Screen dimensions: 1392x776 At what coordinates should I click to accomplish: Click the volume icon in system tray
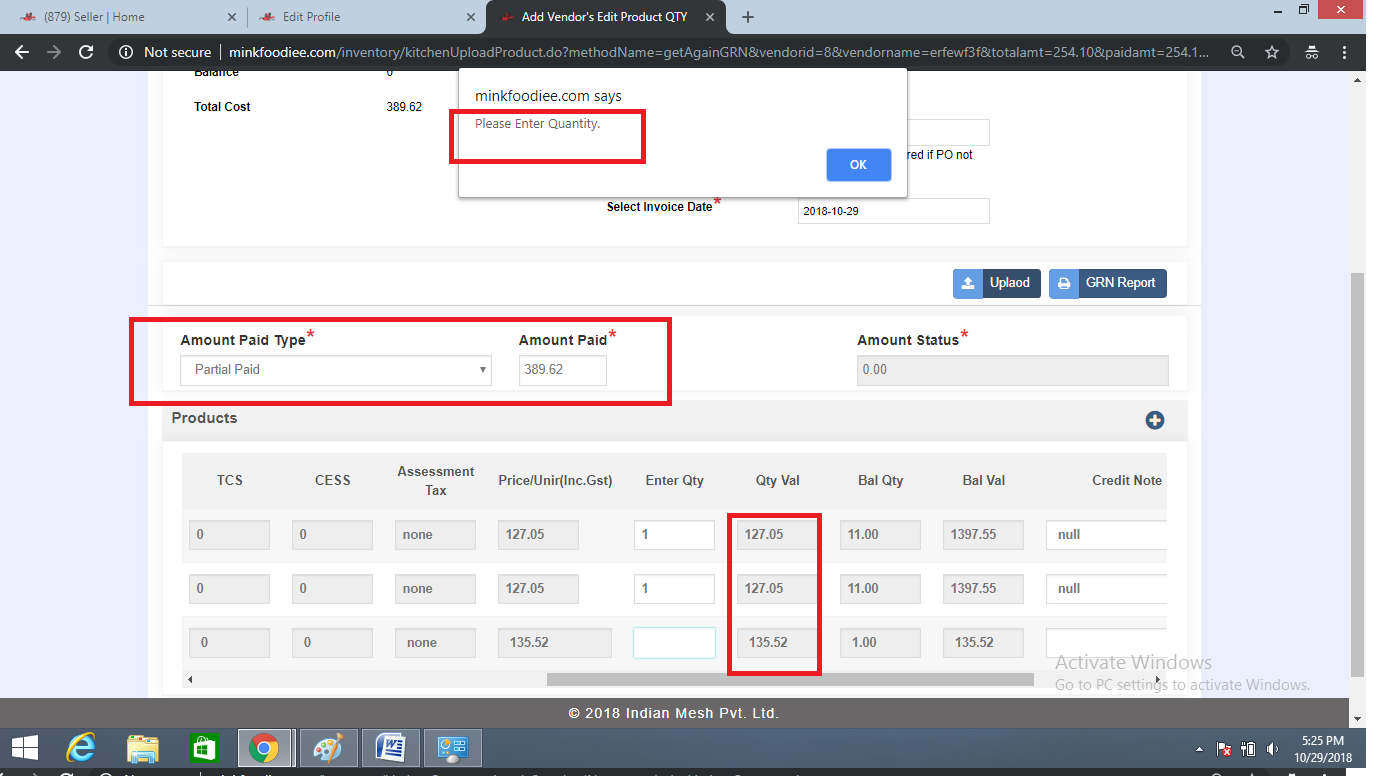1273,748
